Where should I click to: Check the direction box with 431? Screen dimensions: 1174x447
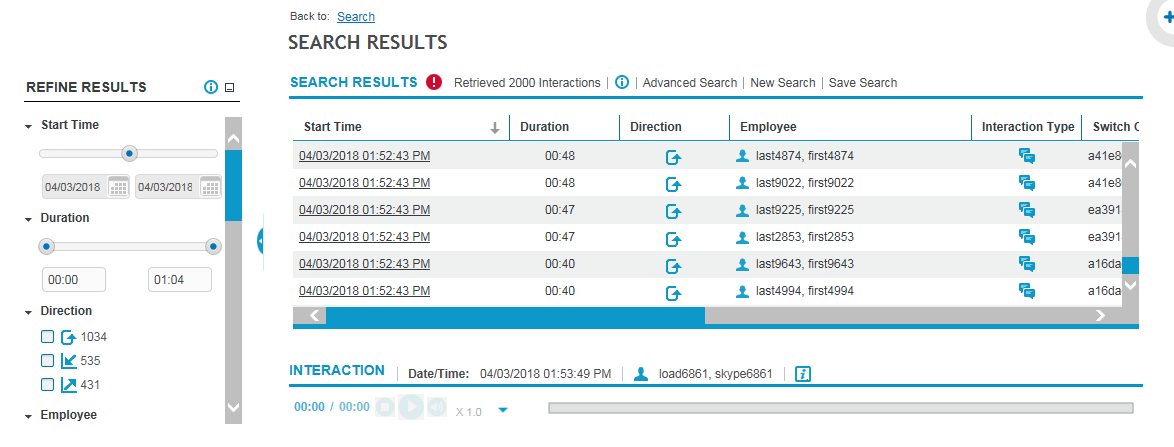[x=47, y=385]
